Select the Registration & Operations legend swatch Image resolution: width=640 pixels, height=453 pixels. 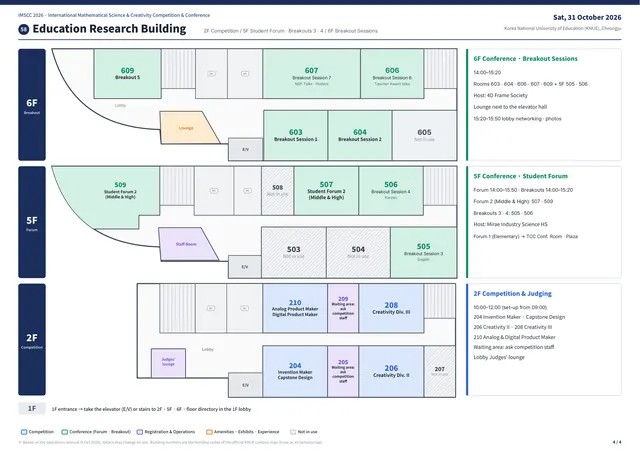coord(140,432)
